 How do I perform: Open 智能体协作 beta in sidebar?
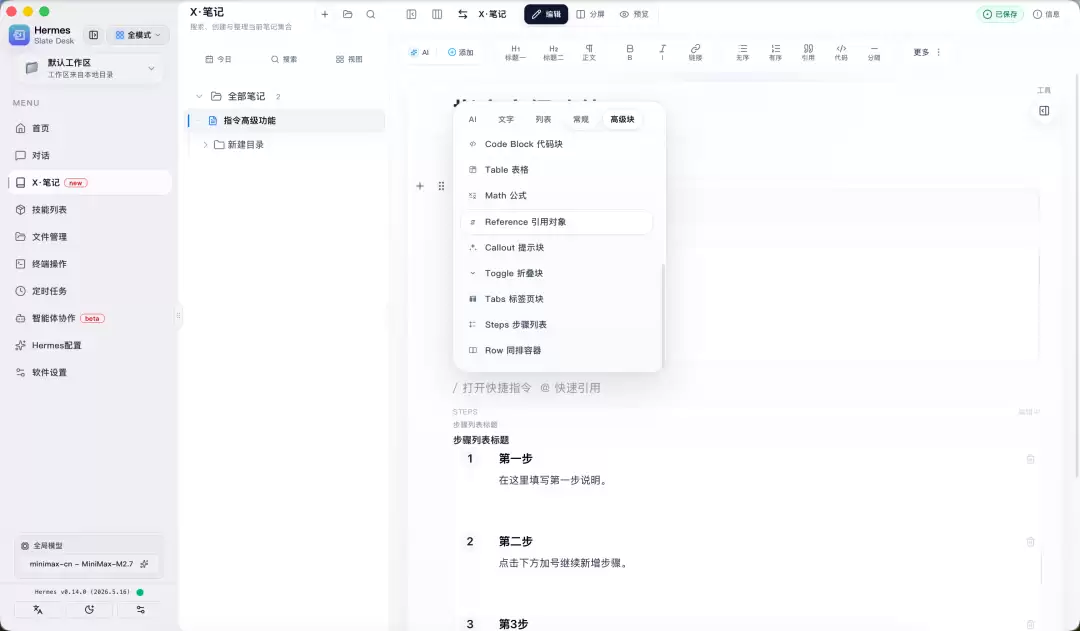click(90, 318)
